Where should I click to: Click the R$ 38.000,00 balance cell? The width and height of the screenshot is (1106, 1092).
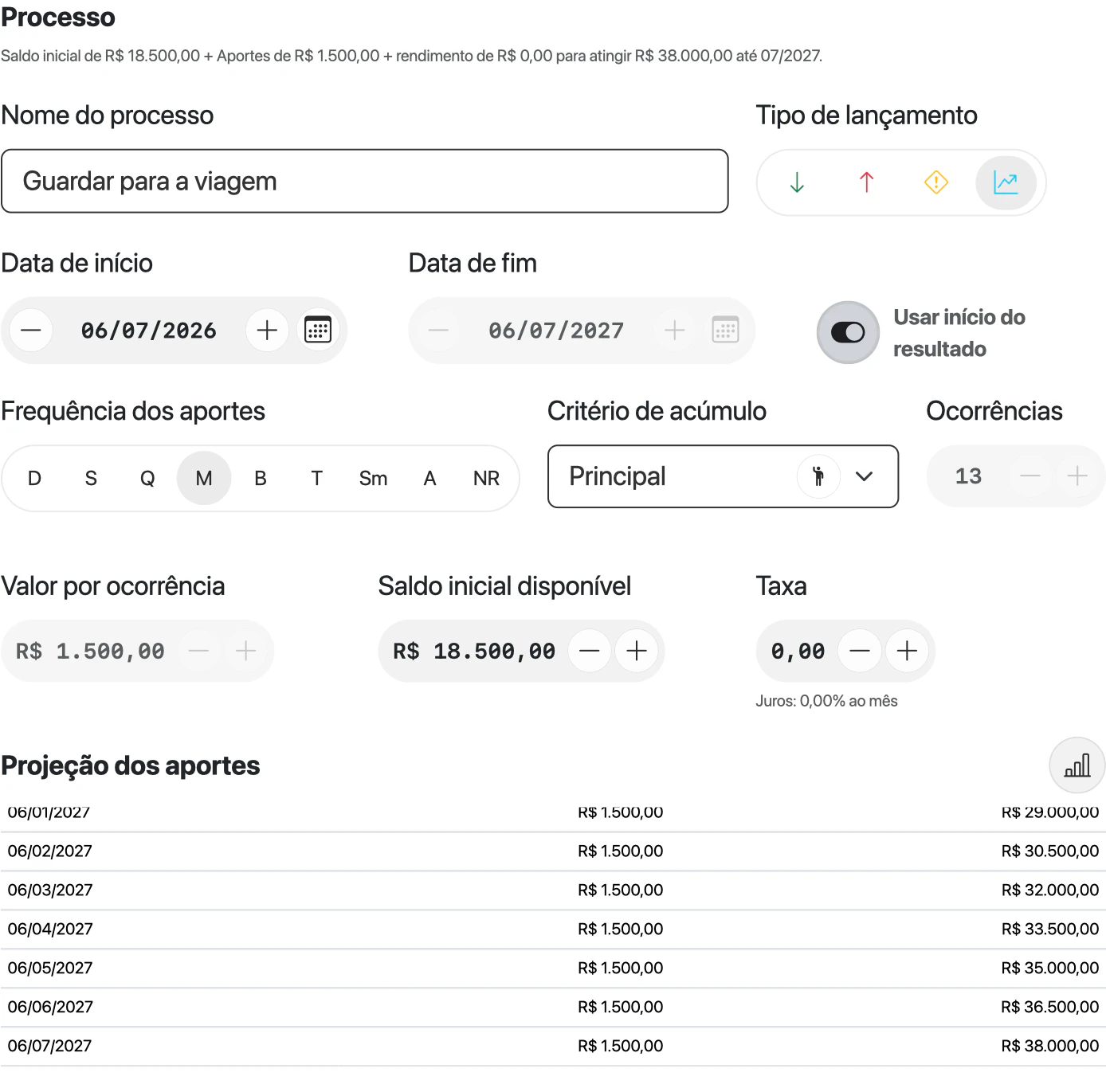[x=1050, y=1046]
